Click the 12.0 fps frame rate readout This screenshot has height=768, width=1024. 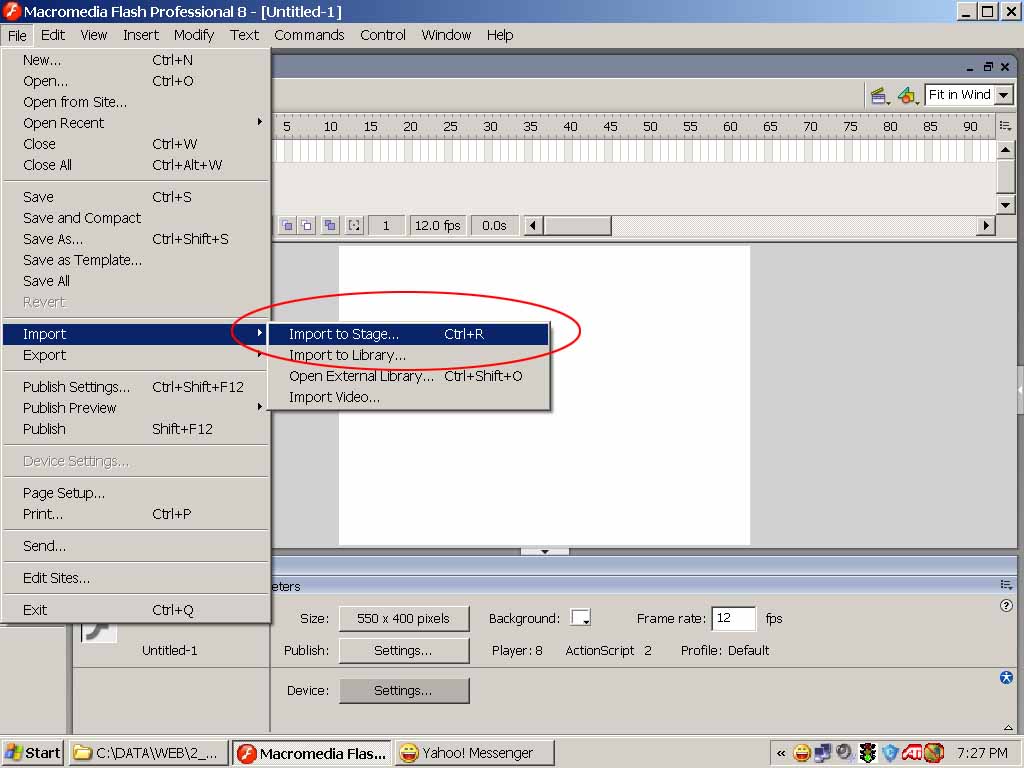(438, 226)
